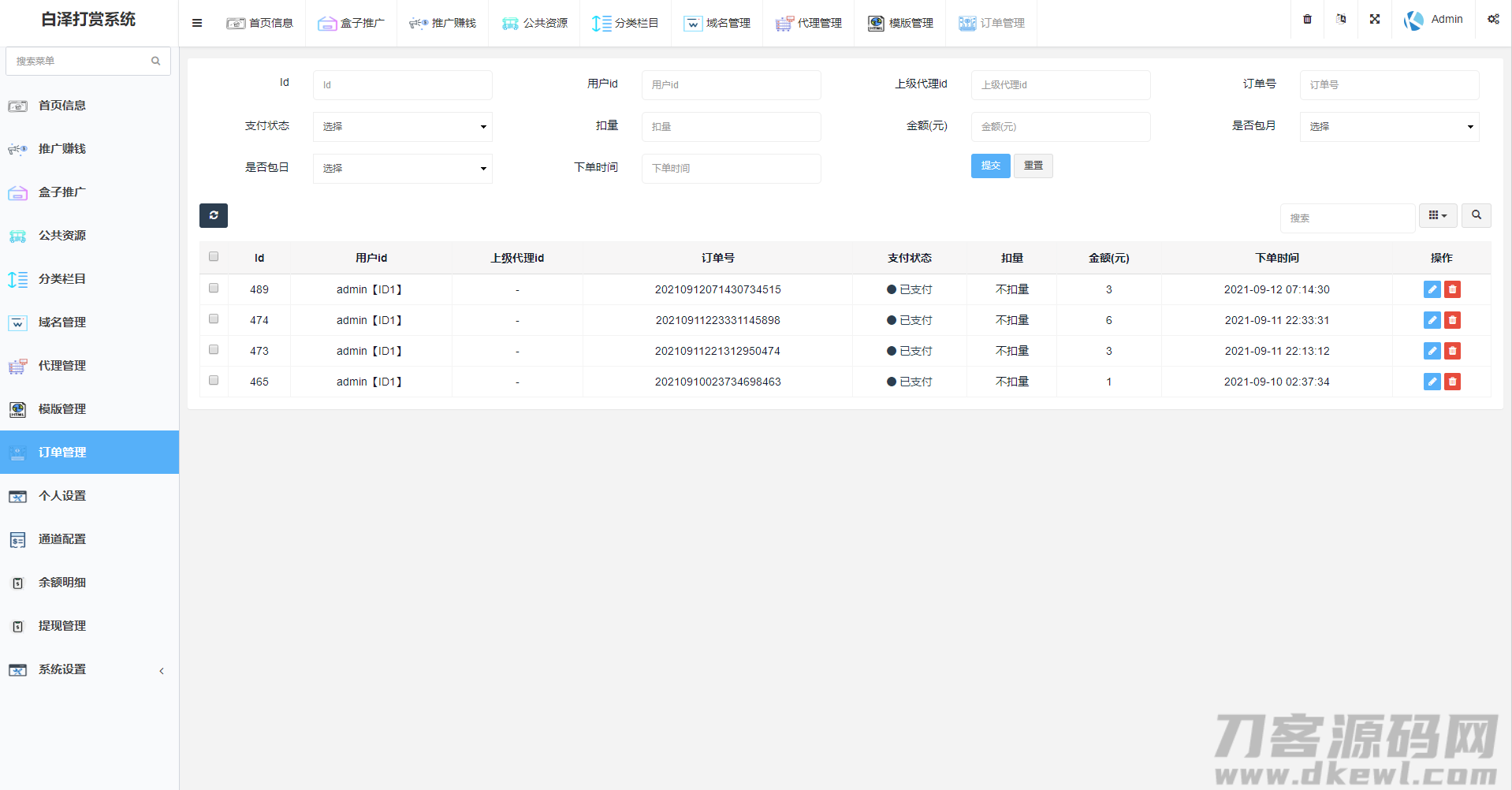Go to 提现管理 in the sidebar

pyautogui.click(x=62, y=626)
